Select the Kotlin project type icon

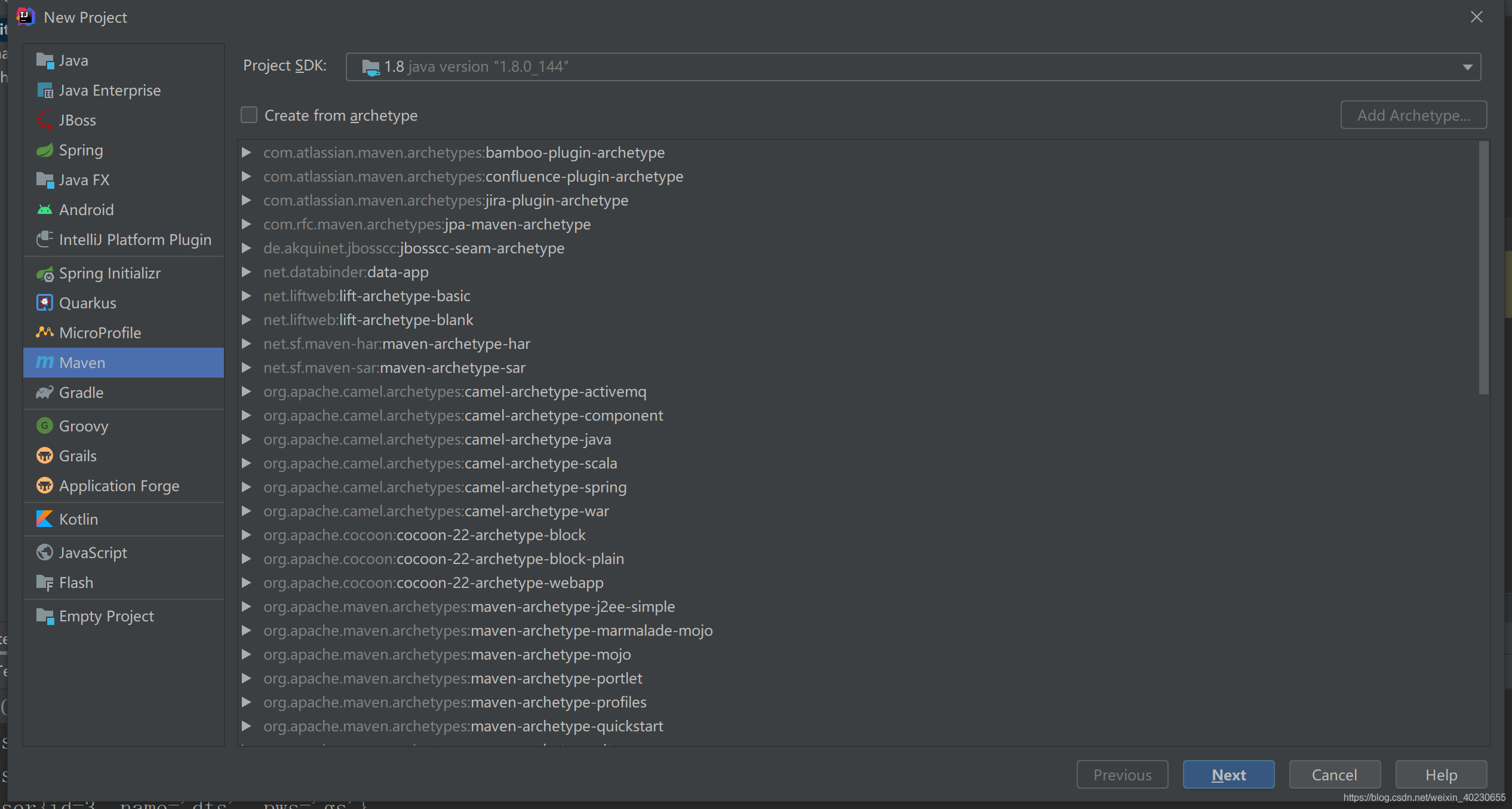tap(45, 519)
